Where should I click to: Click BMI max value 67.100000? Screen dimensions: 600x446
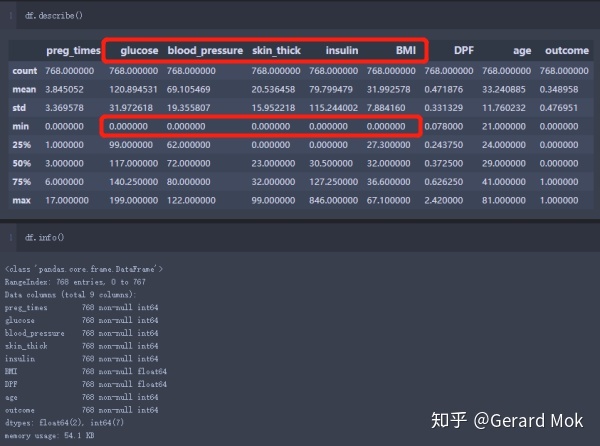click(x=388, y=200)
